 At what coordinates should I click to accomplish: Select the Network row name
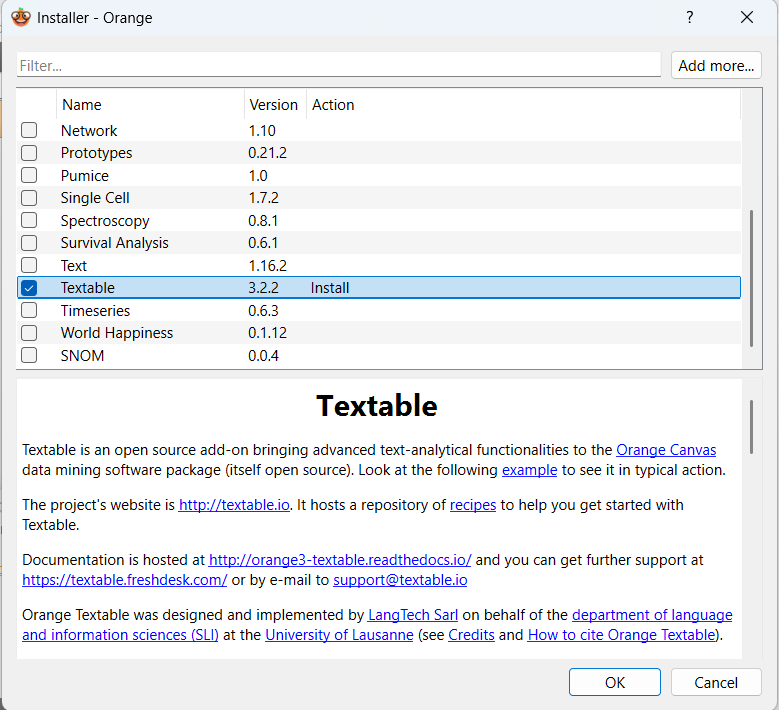[x=89, y=131]
